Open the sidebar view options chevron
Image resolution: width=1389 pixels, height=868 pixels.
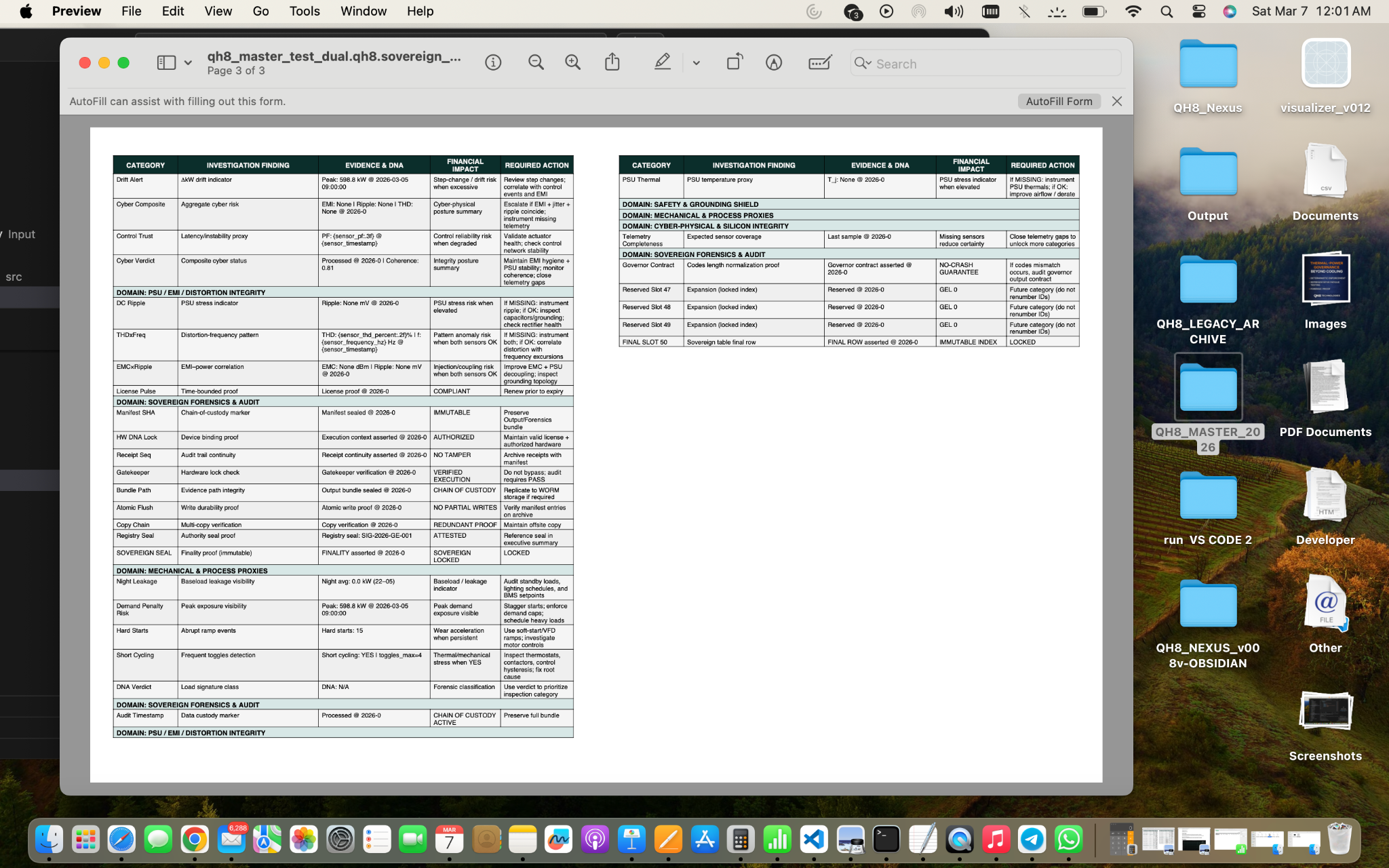coord(188,63)
